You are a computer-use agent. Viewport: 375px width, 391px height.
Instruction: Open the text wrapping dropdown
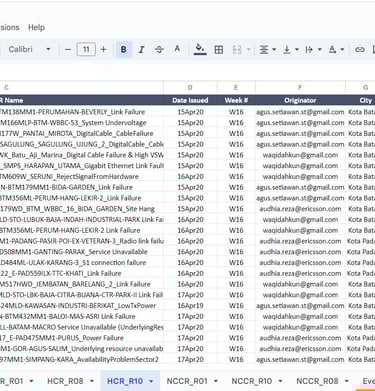coord(313,50)
